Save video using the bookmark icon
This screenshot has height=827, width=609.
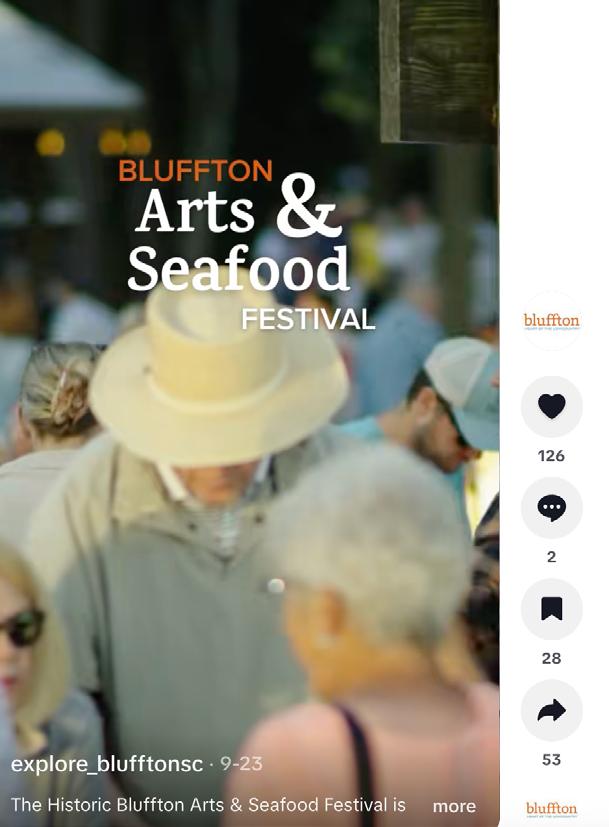(x=552, y=609)
